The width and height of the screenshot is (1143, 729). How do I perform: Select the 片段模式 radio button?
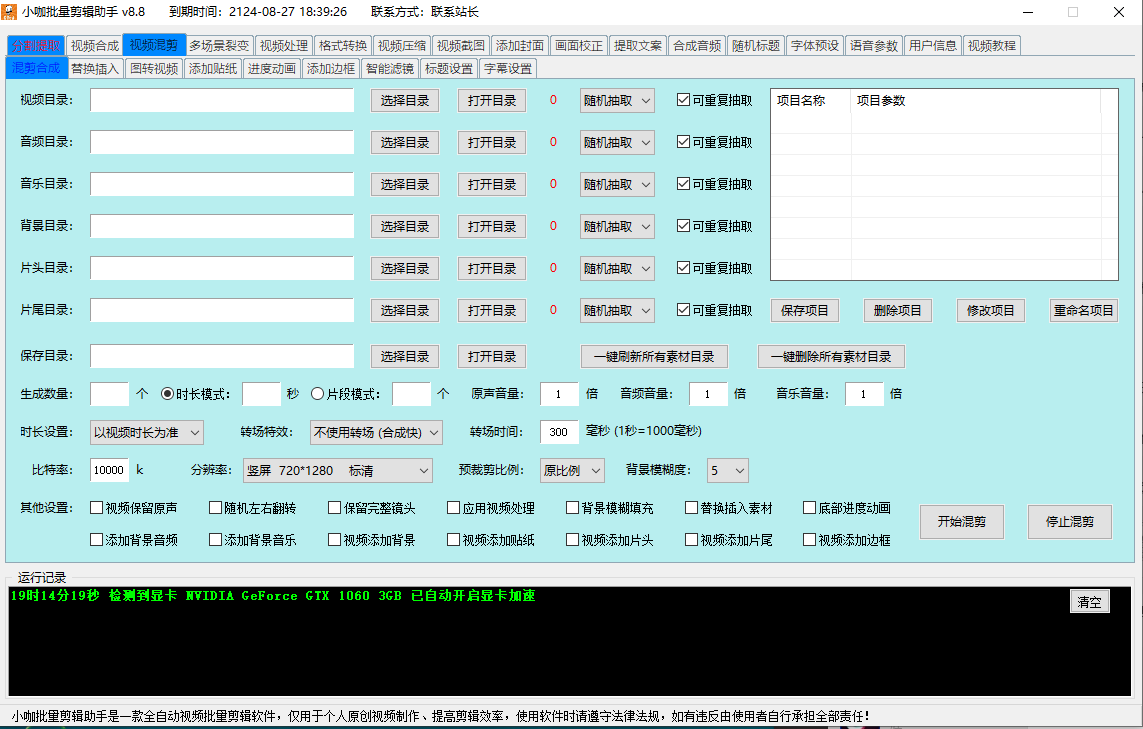318,393
